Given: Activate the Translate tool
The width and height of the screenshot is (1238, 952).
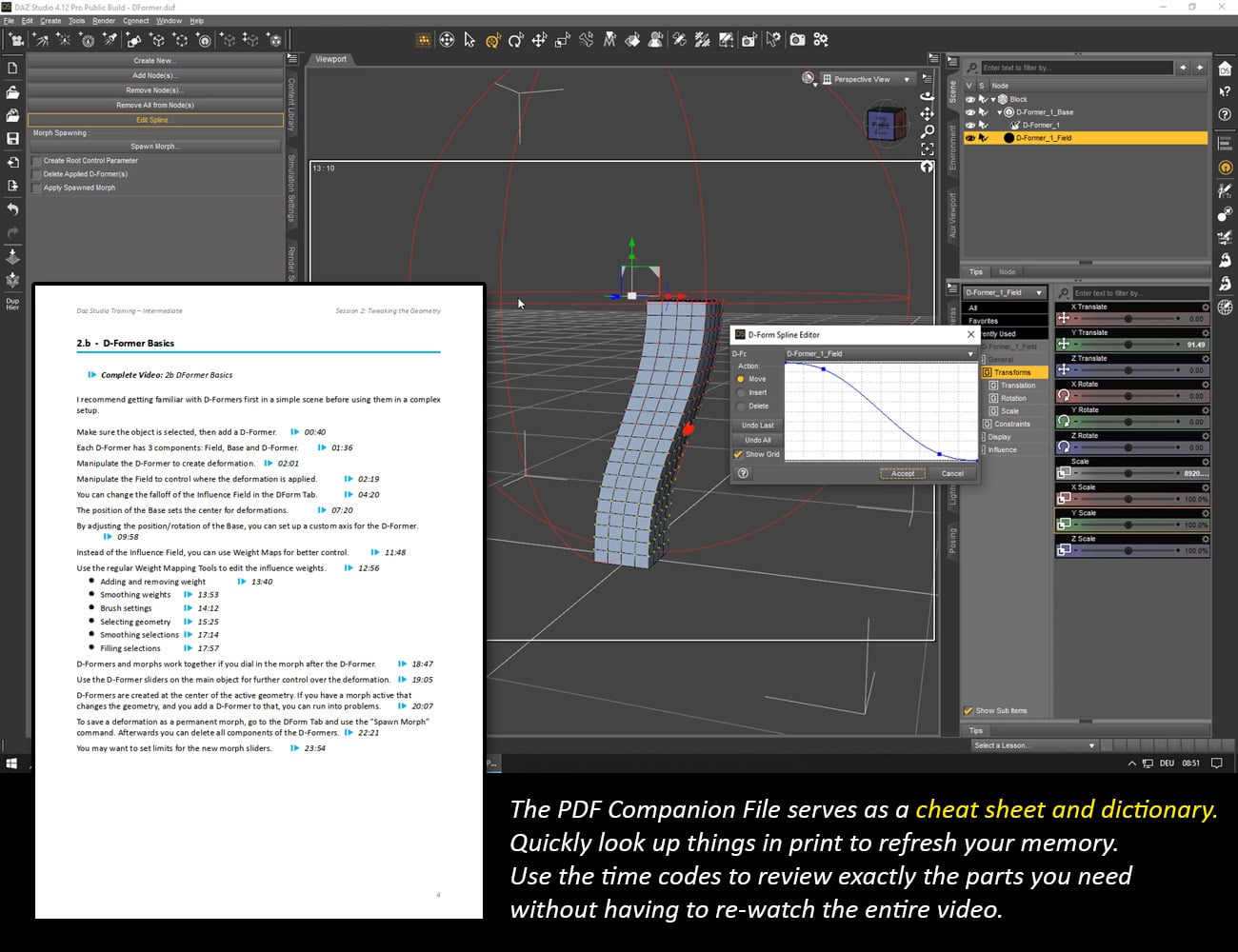Looking at the screenshot, I should point(537,40).
